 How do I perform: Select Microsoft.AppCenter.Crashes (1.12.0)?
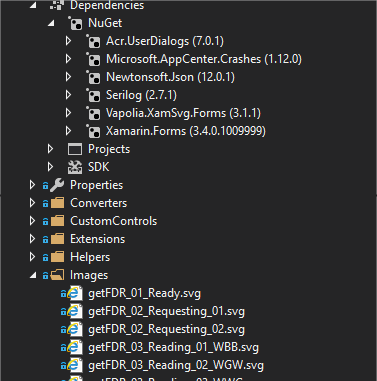tap(204, 59)
